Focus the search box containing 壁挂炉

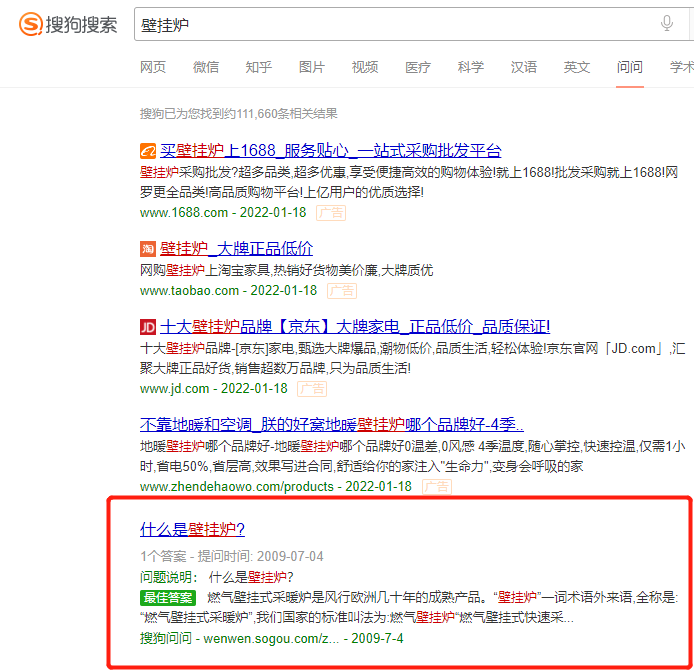(x=412, y=24)
